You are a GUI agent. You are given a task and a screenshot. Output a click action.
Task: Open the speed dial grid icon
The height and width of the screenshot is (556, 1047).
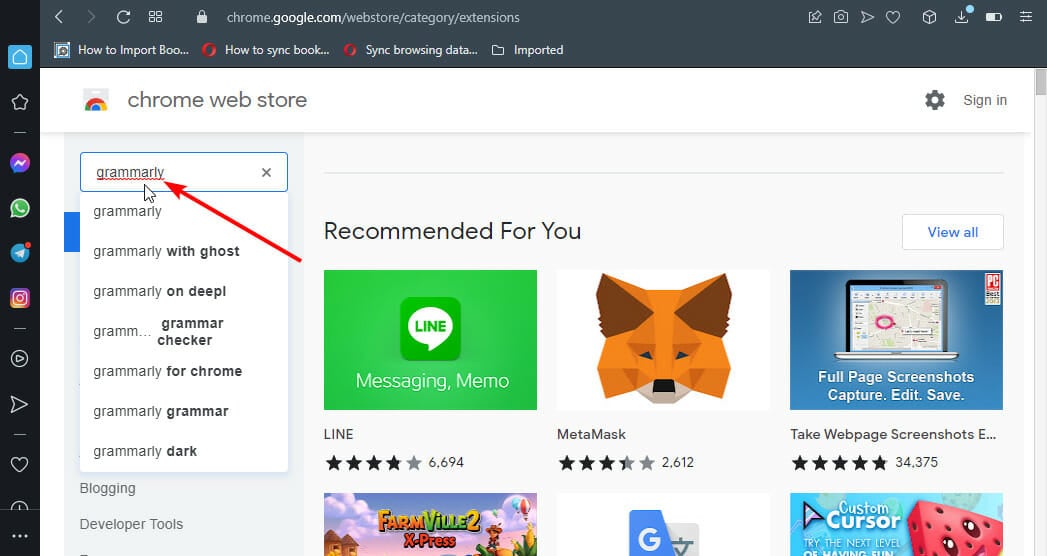(x=156, y=17)
